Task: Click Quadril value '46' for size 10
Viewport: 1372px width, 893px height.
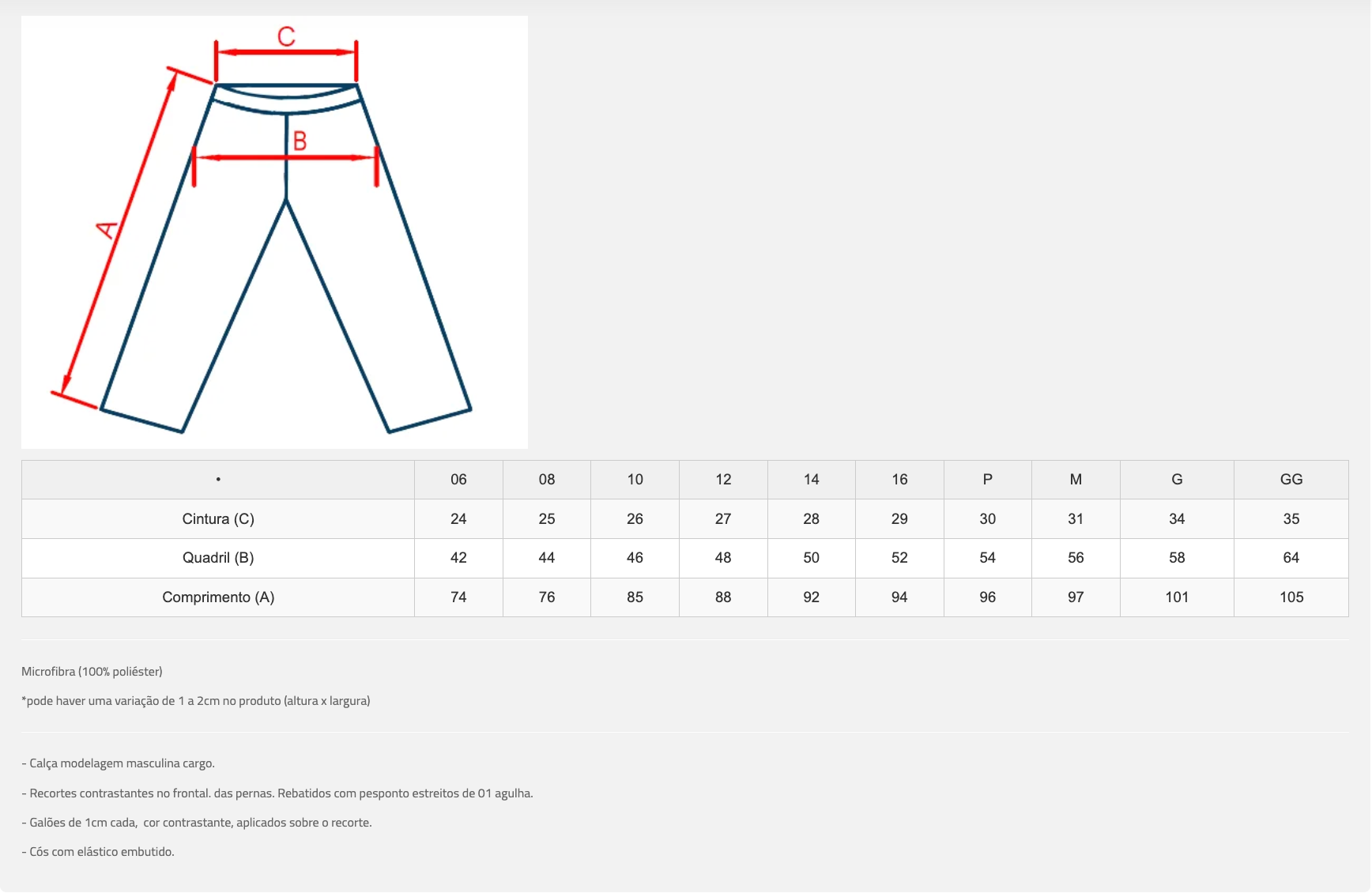Action: (635, 558)
